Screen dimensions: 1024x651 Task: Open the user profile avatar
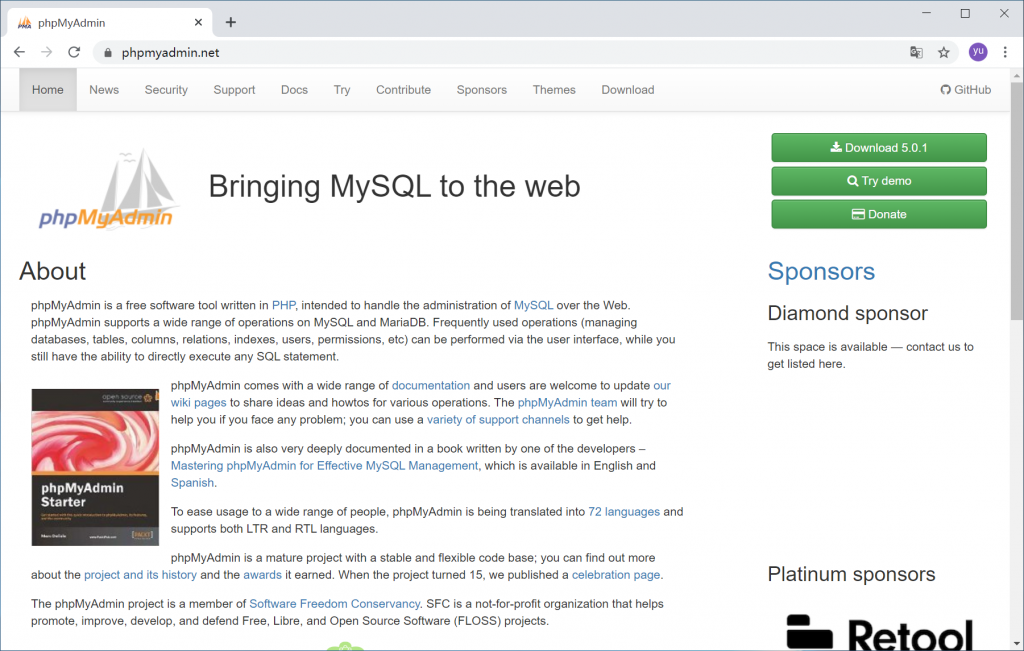click(x=977, y=53)
